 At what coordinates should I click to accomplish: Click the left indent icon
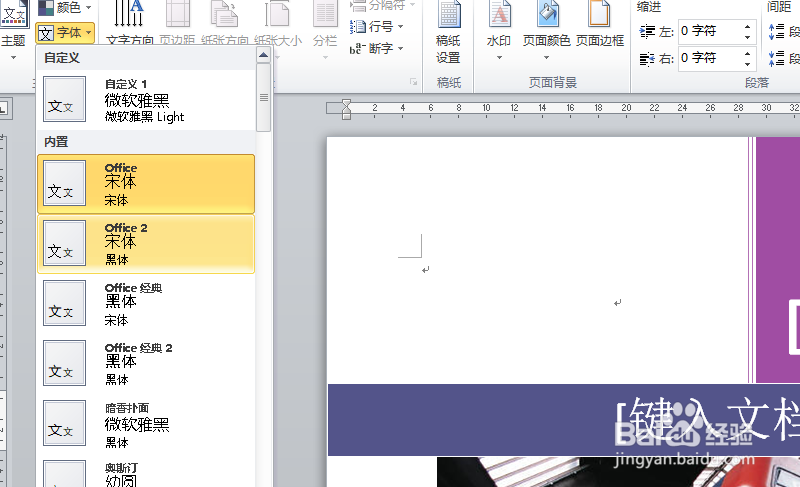pyautogui.click(x=647, y=32)
